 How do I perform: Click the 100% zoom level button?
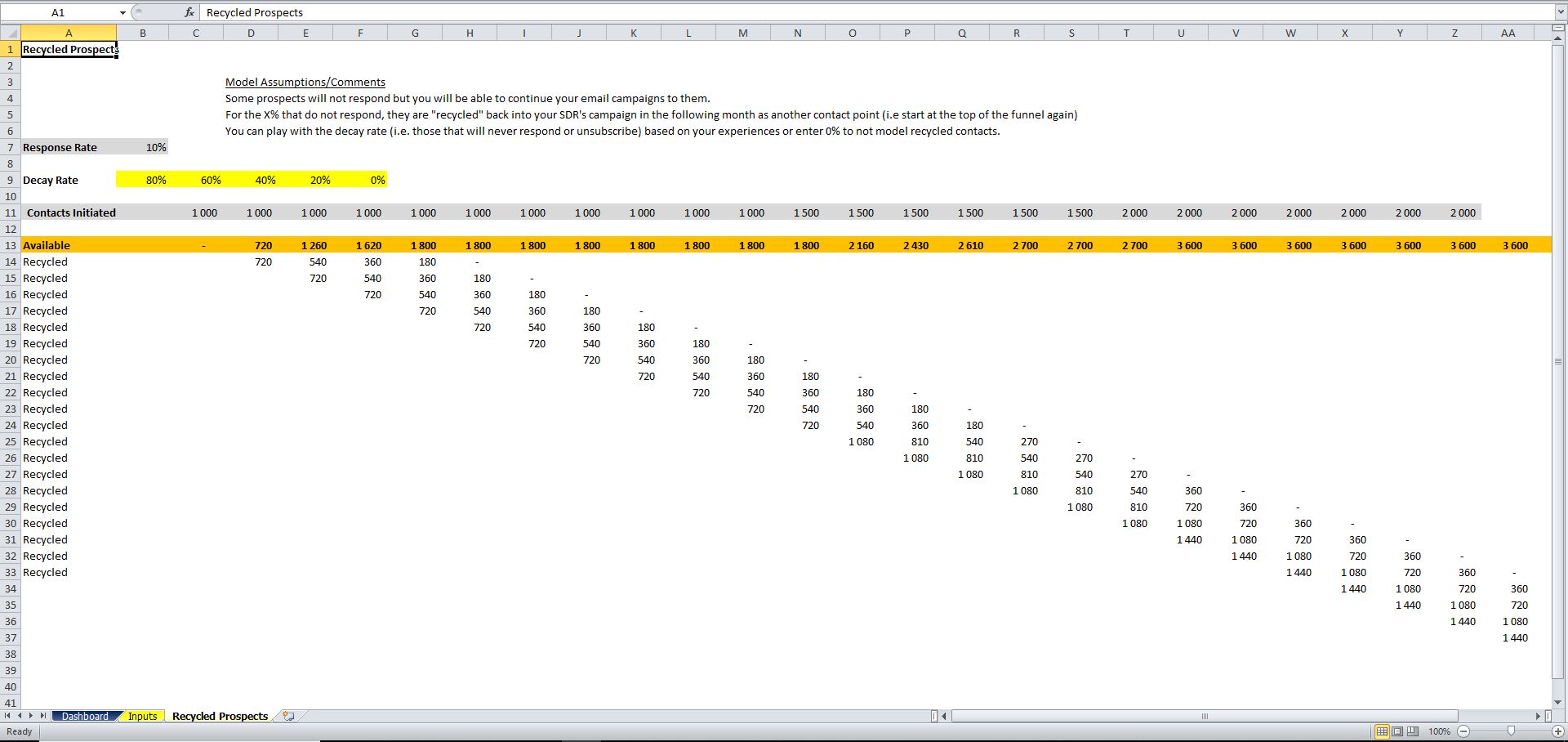tap(1440, 731)
